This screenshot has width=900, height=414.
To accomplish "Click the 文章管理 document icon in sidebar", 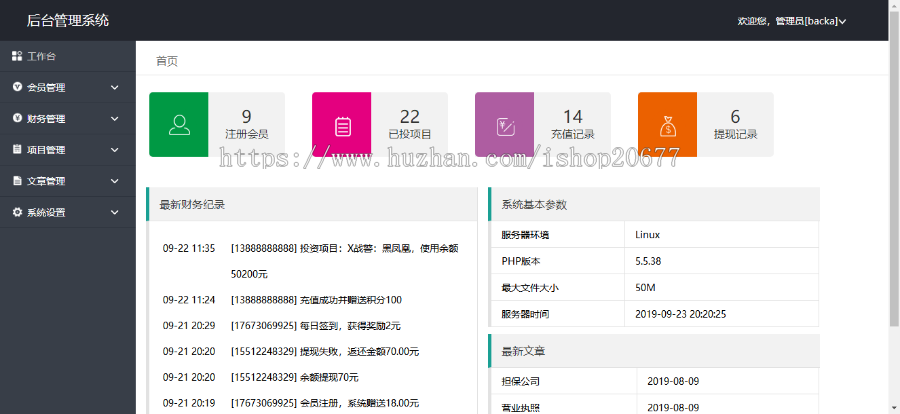I will 17,181.
